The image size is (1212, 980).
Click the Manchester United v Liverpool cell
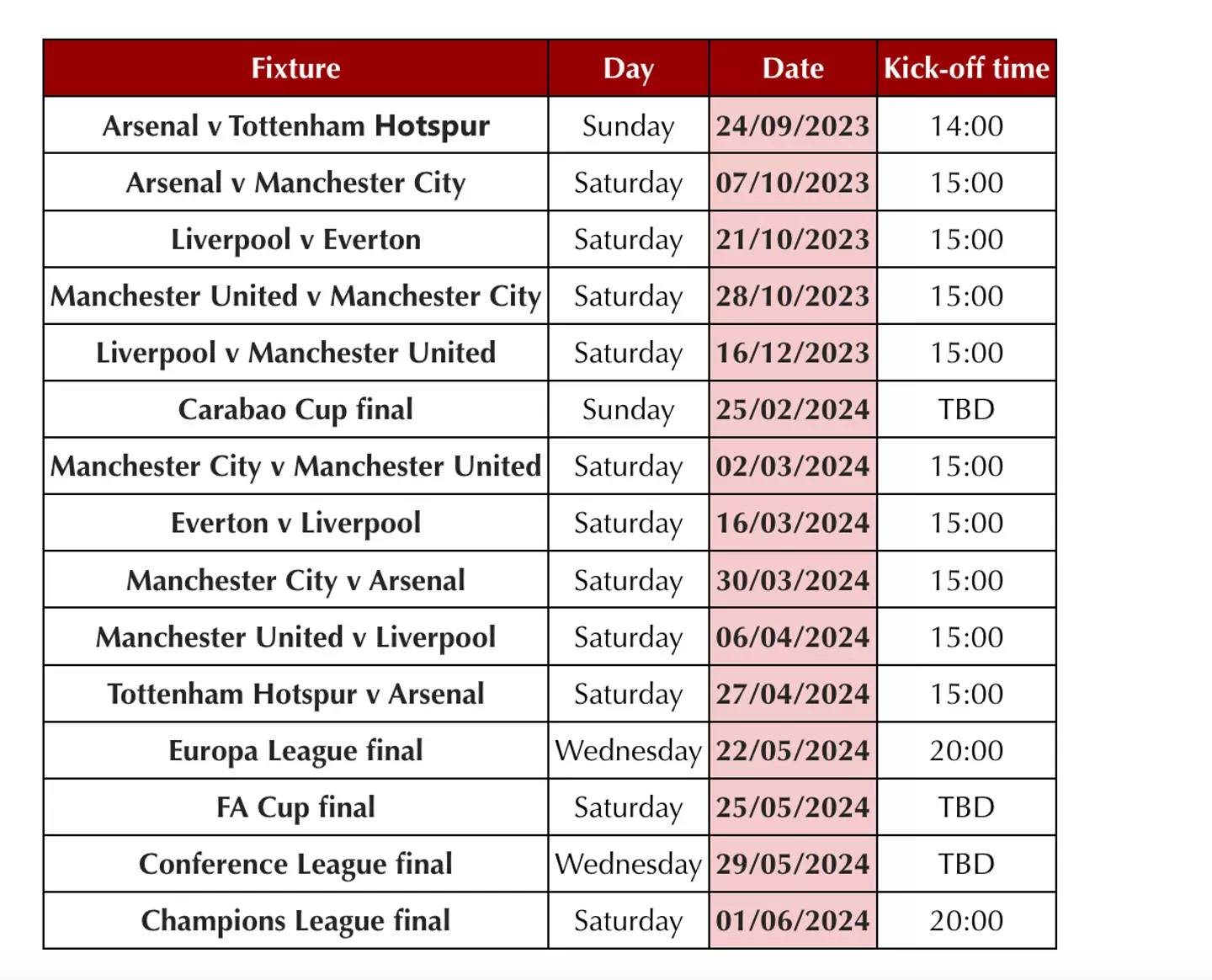pos(295,637)
